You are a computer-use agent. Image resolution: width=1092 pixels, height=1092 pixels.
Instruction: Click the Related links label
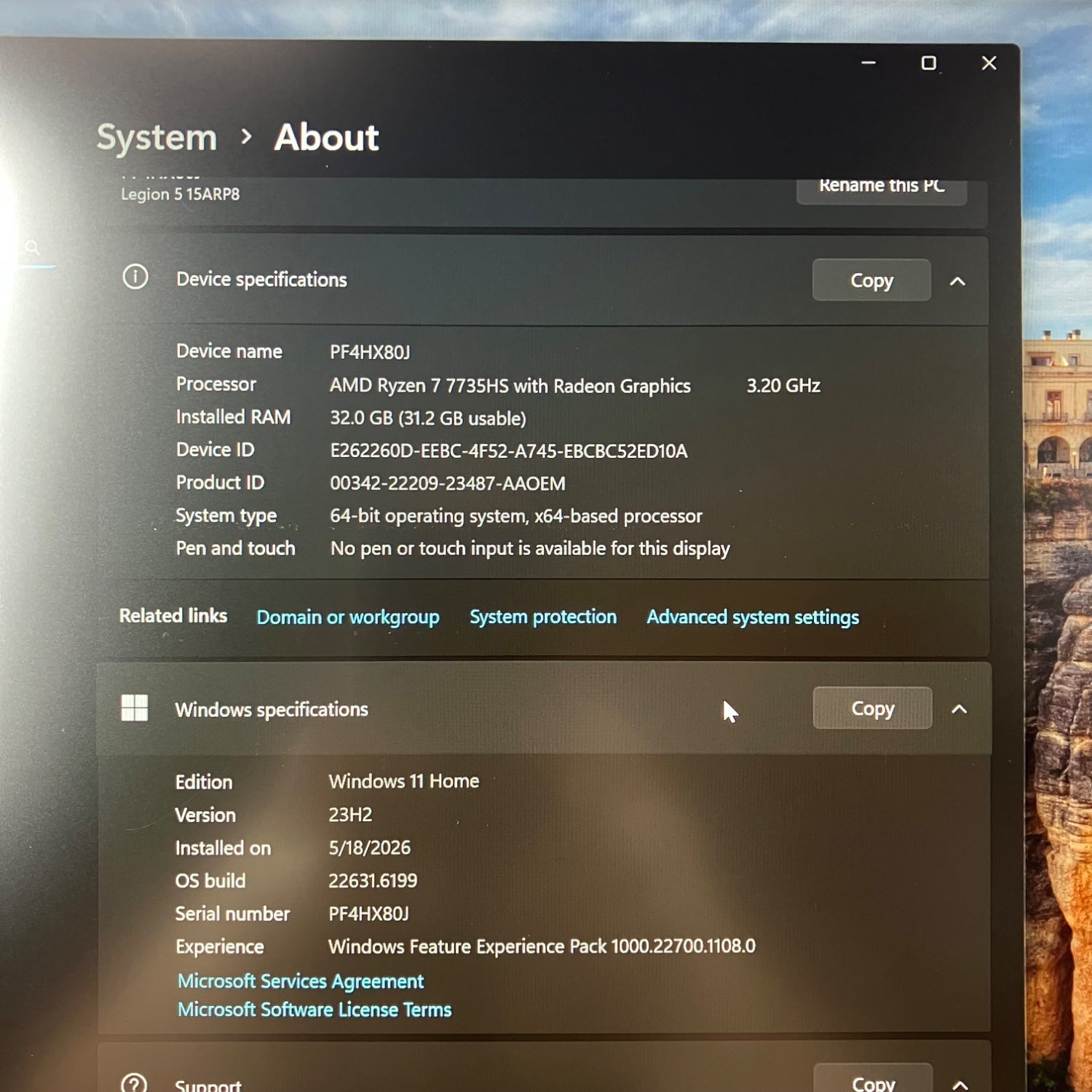(173, 616)
